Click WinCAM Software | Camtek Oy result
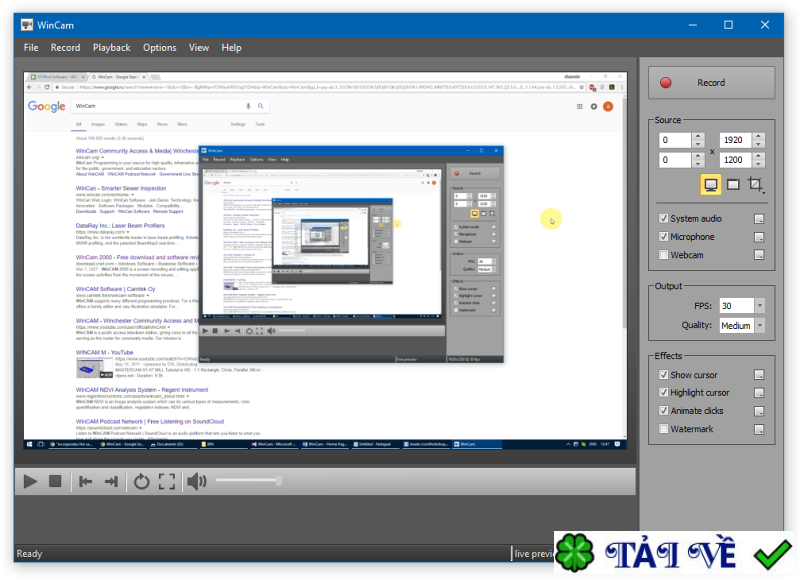 (115, 289)
